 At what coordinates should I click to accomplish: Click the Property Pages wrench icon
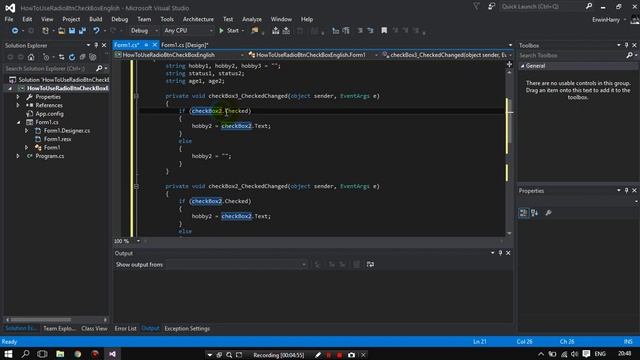click(x=549, y=213)
